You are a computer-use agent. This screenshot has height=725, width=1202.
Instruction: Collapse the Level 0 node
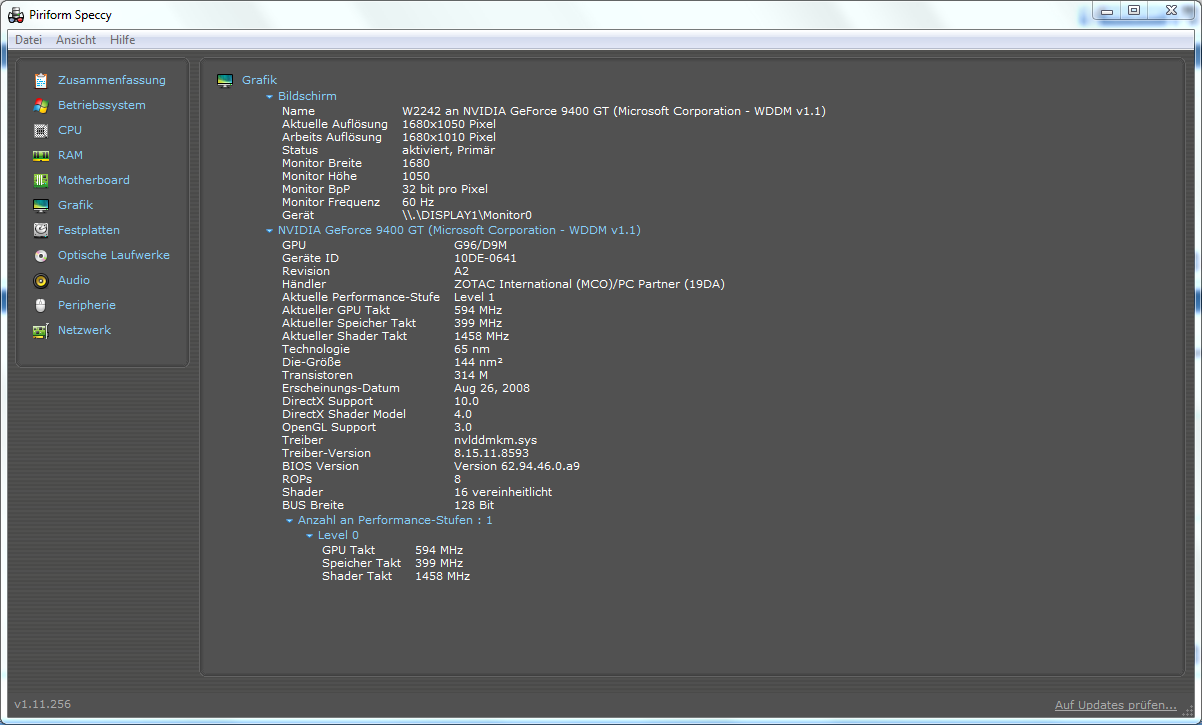click(309, 536)
